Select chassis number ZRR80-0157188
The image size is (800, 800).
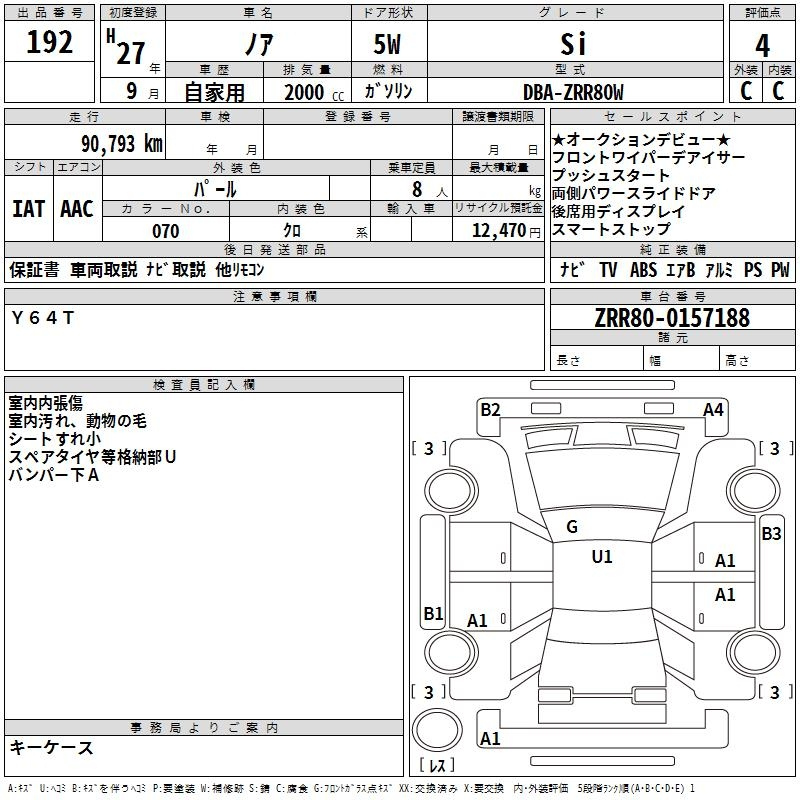(672, 318)
